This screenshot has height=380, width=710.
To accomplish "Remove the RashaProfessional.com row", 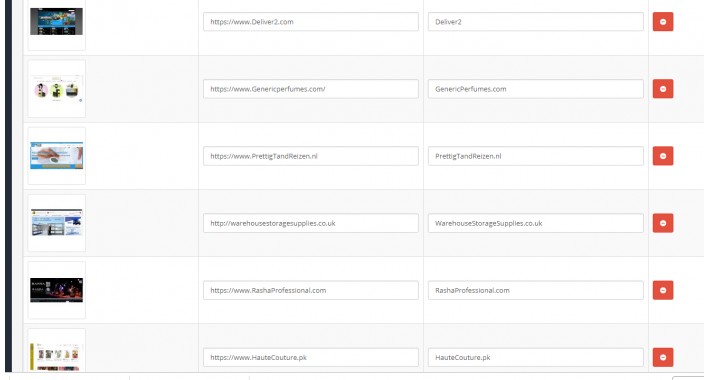I will [662, 290].
